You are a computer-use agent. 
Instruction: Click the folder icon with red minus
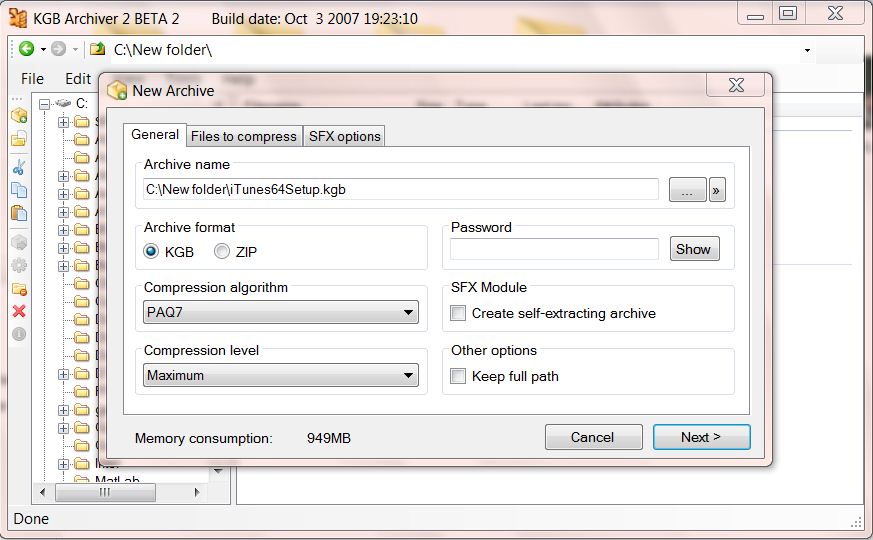[x=19, y=289]
